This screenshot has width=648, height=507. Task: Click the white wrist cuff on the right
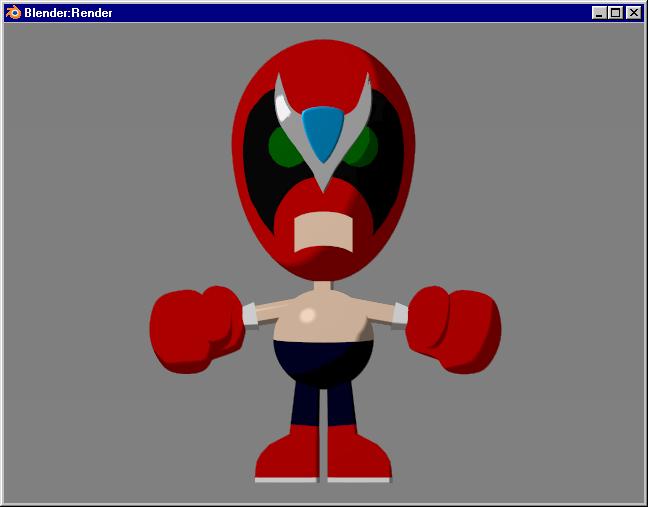[399, 313]
